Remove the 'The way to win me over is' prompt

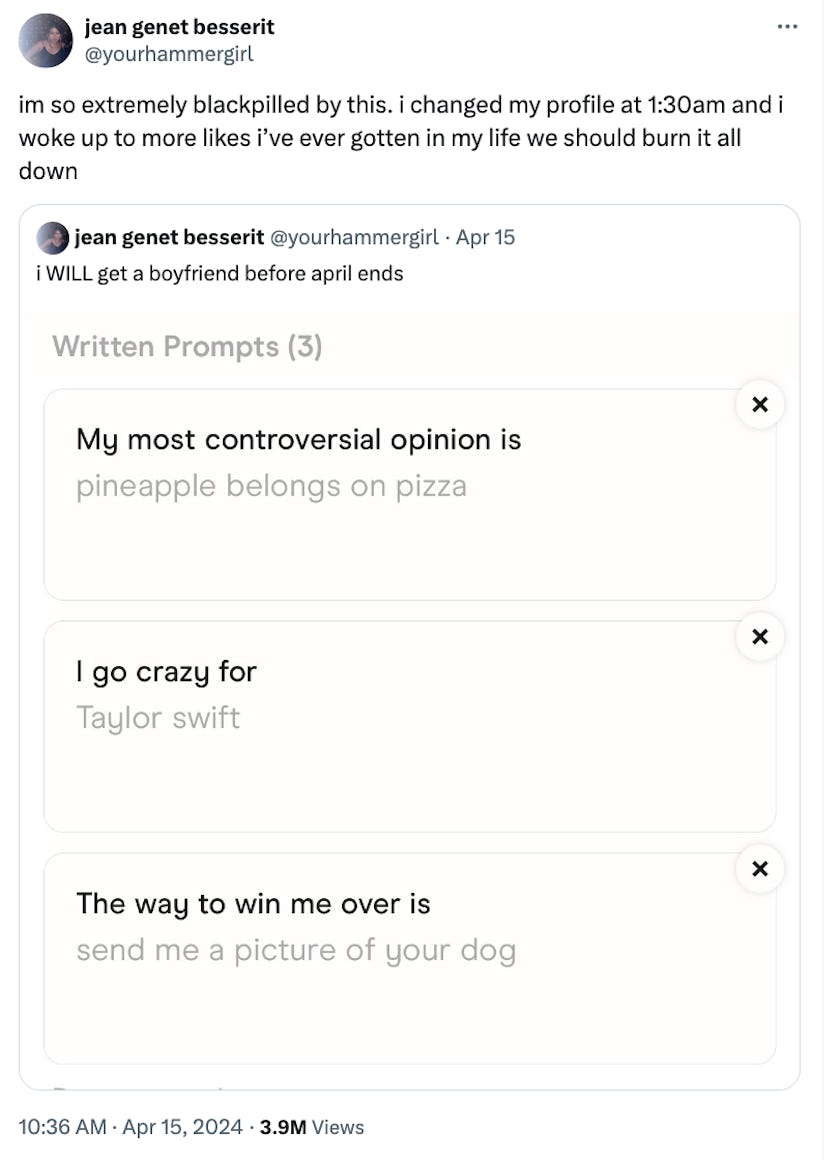pos(759,869)
